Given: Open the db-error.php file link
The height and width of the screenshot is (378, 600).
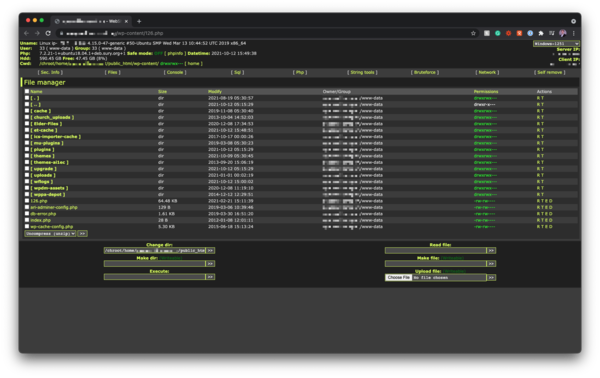Looking at the screenshot, I should click(43, 213).
